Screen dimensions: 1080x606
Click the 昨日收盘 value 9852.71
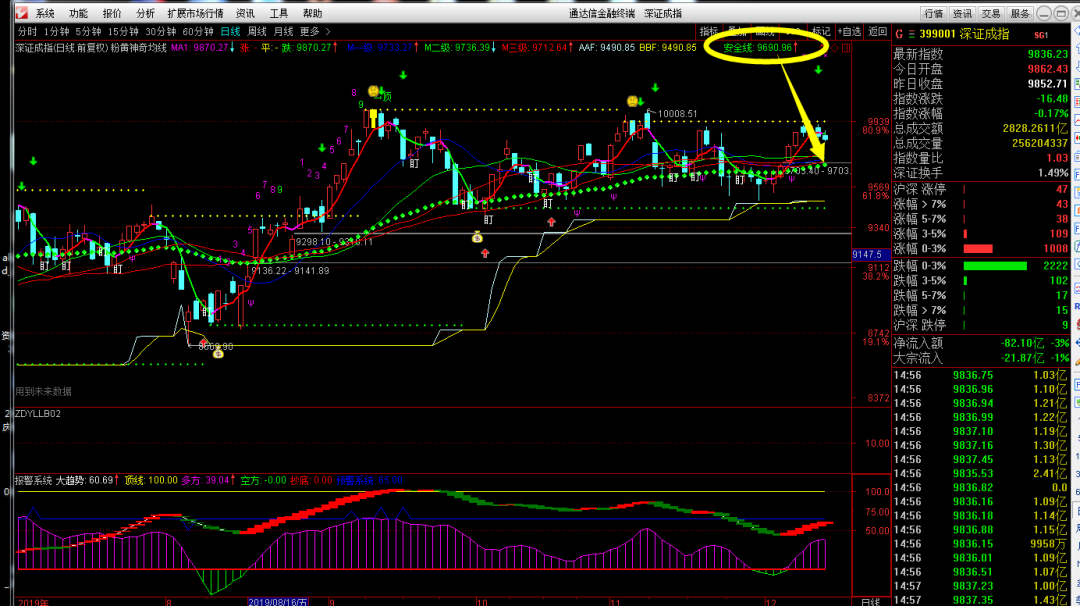[1048, 84]
